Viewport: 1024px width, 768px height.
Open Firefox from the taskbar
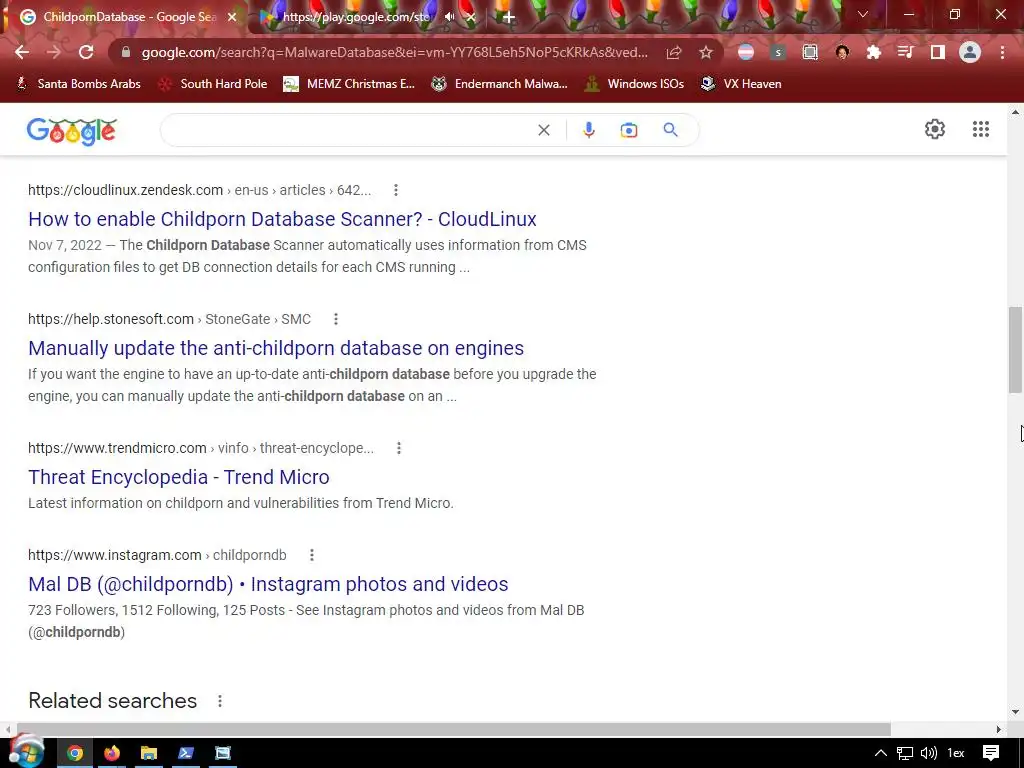[x=112, y=753]
